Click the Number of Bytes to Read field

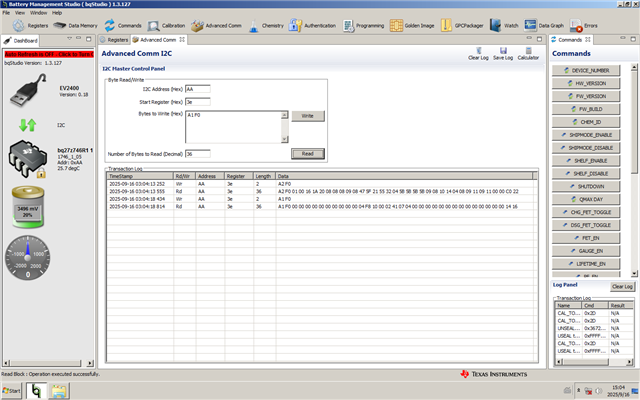[198, 154]
